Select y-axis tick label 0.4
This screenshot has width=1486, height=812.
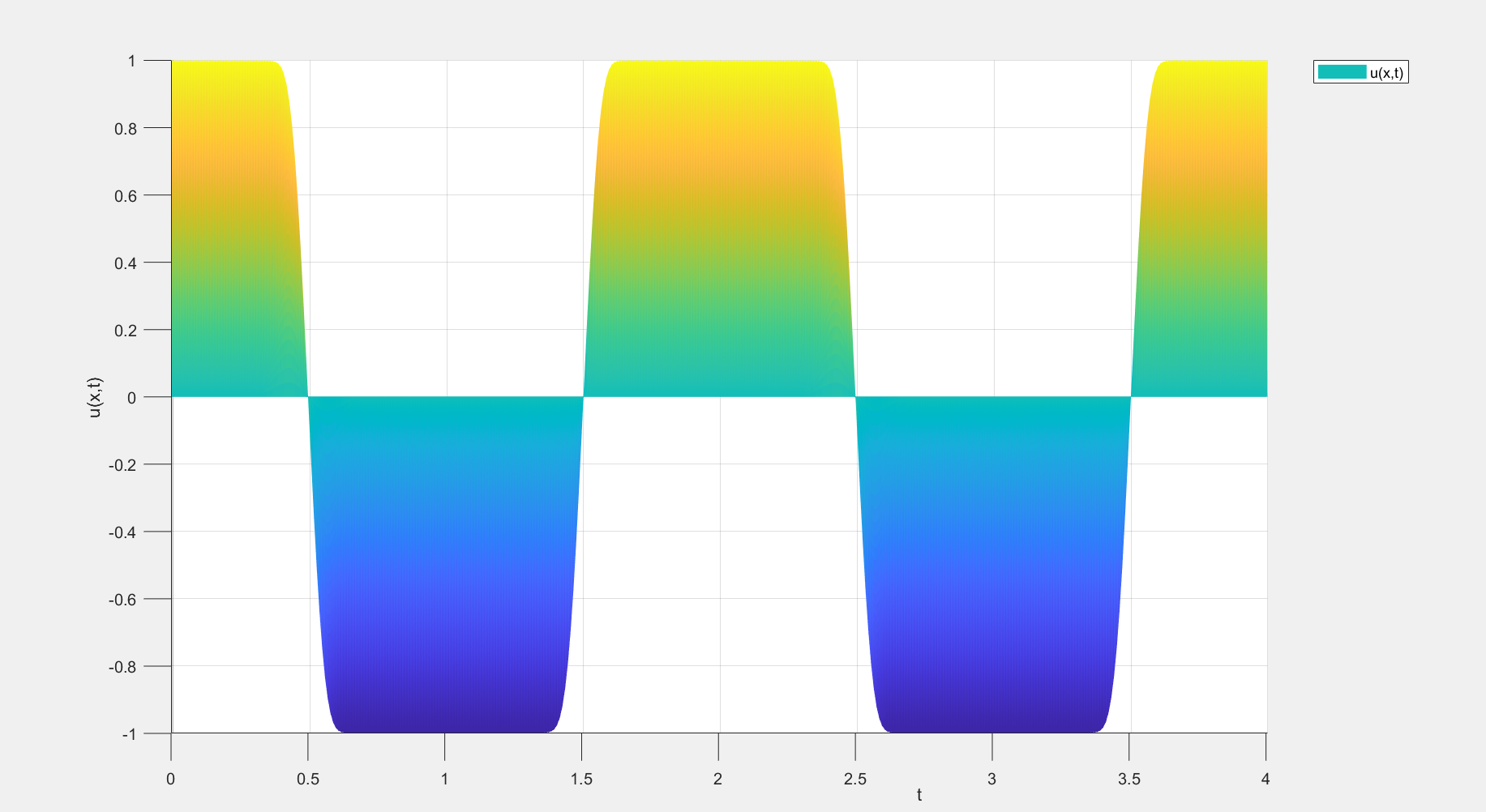(126, 263)
